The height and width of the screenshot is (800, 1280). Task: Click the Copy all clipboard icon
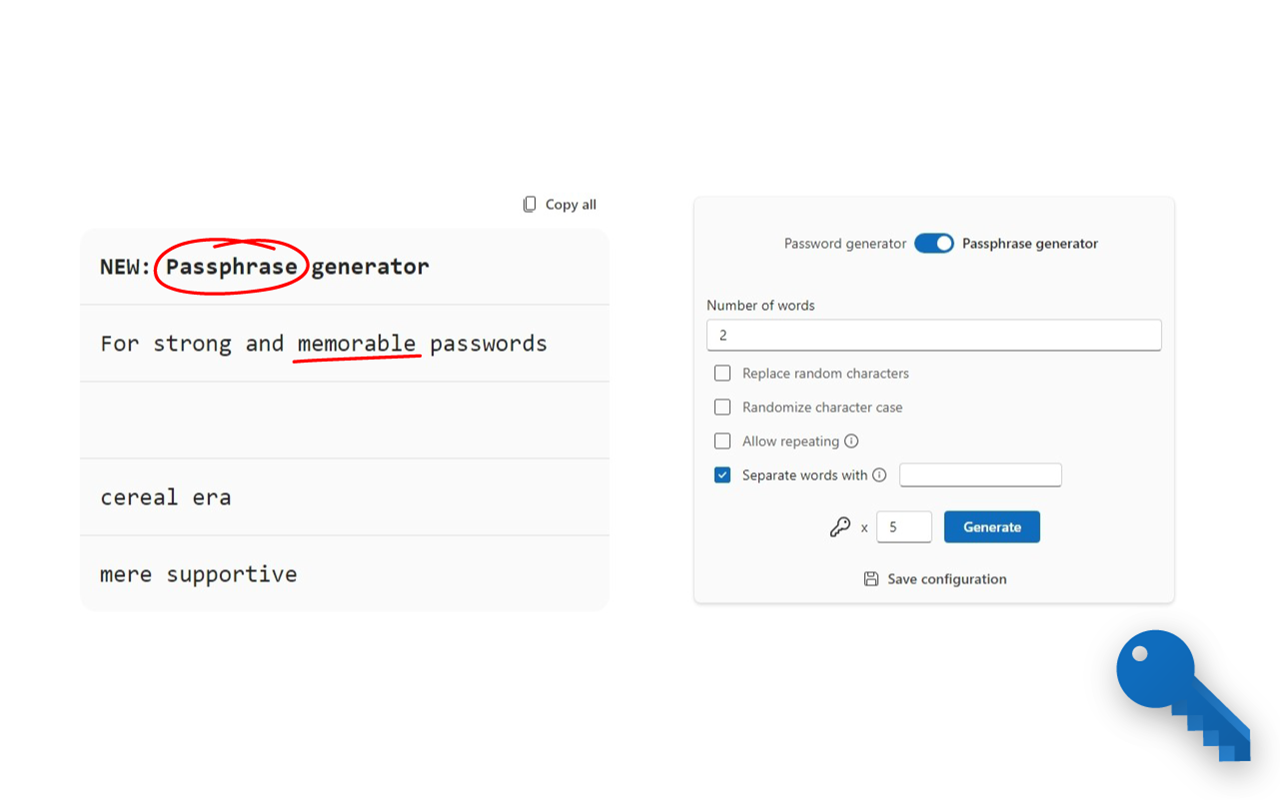click(x=530, y=204)
